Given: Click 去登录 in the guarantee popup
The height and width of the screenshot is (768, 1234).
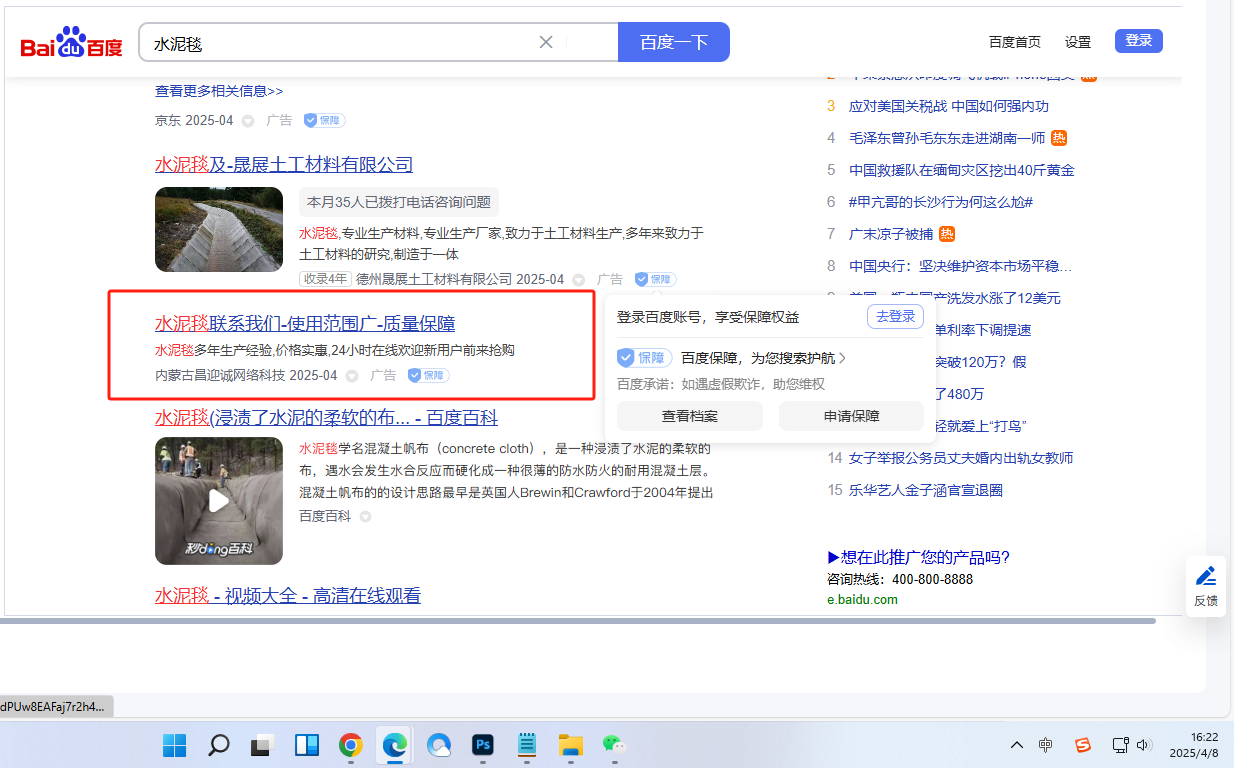Looking at the screenshot, I should click(894, 317).
